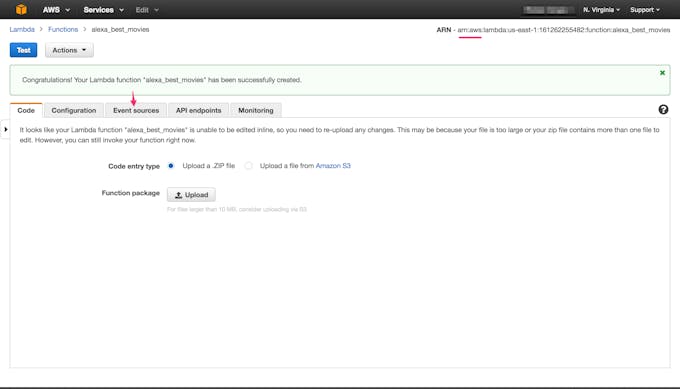Click the blue Test button

(23, 50)
